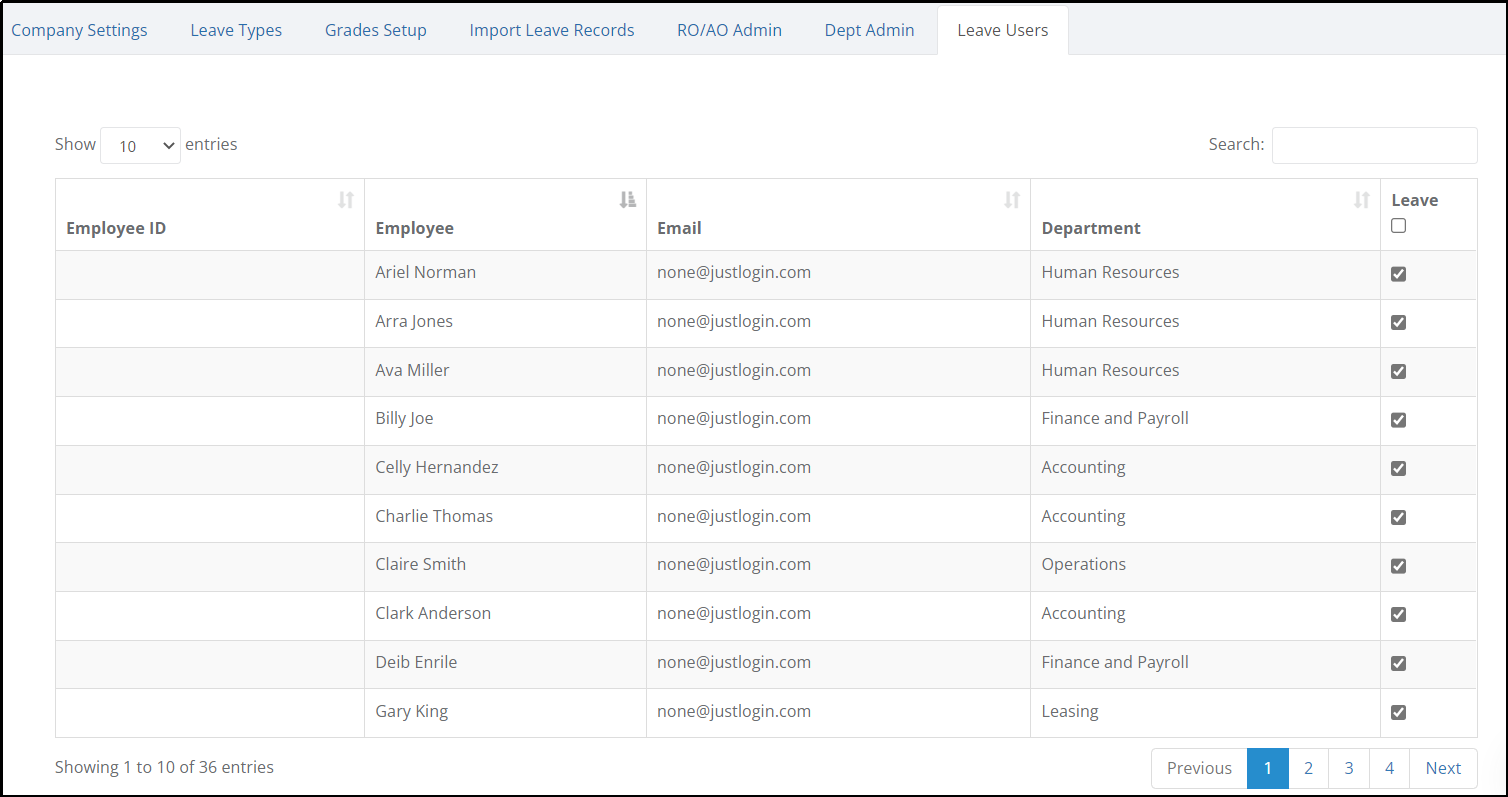Toggle the Email column sort arrows
This screenshot has height=797, width=1508.
click(x=1012, y=200)
